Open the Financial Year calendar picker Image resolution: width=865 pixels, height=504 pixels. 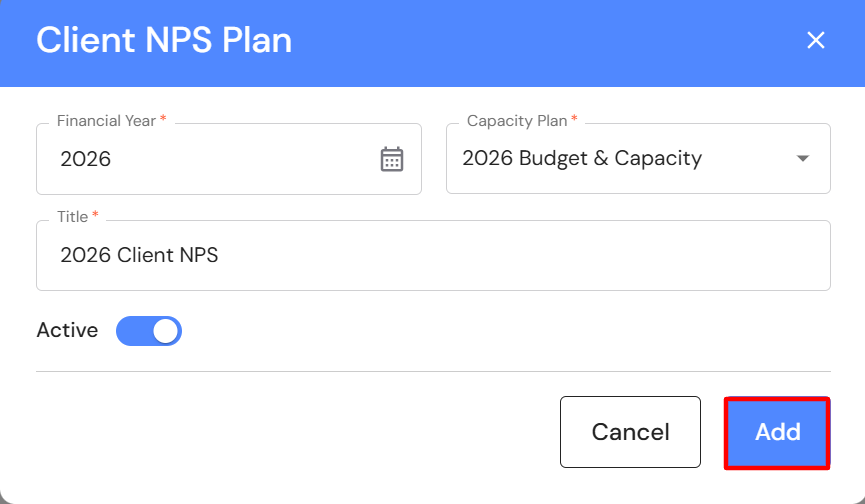(392, 159)
